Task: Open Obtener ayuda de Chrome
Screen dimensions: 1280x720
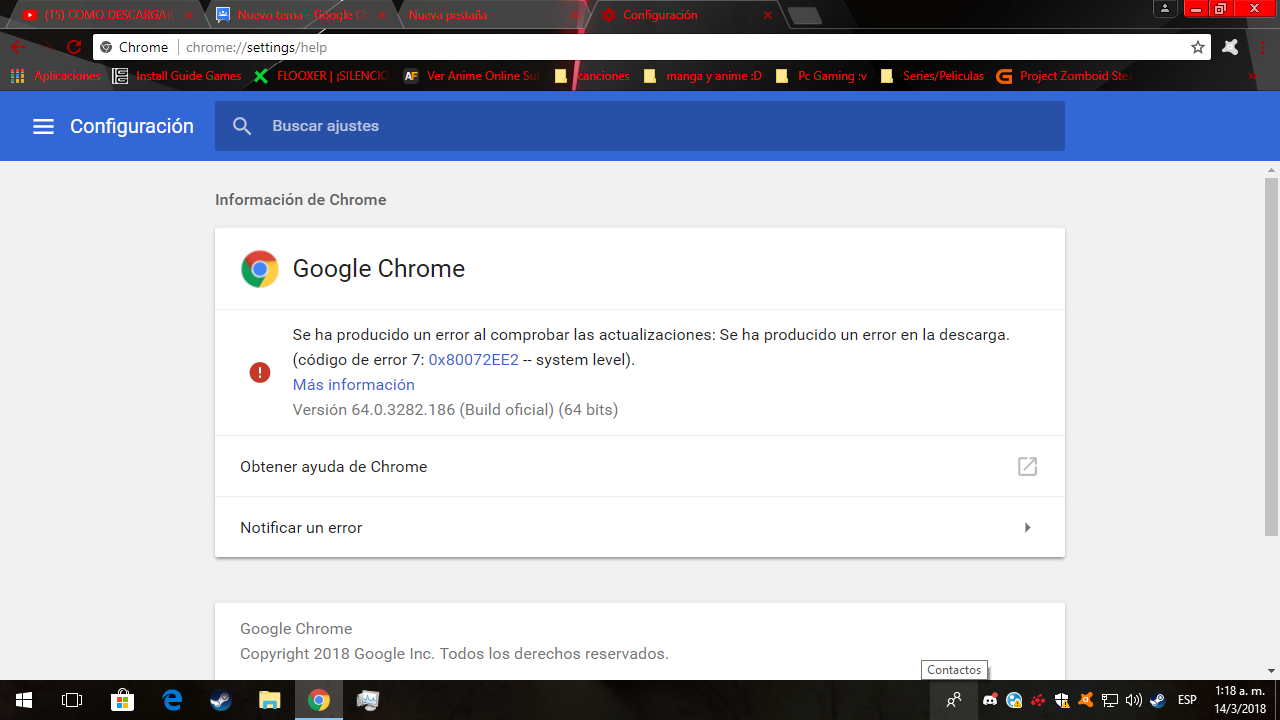Action: [x=640, y=466]
